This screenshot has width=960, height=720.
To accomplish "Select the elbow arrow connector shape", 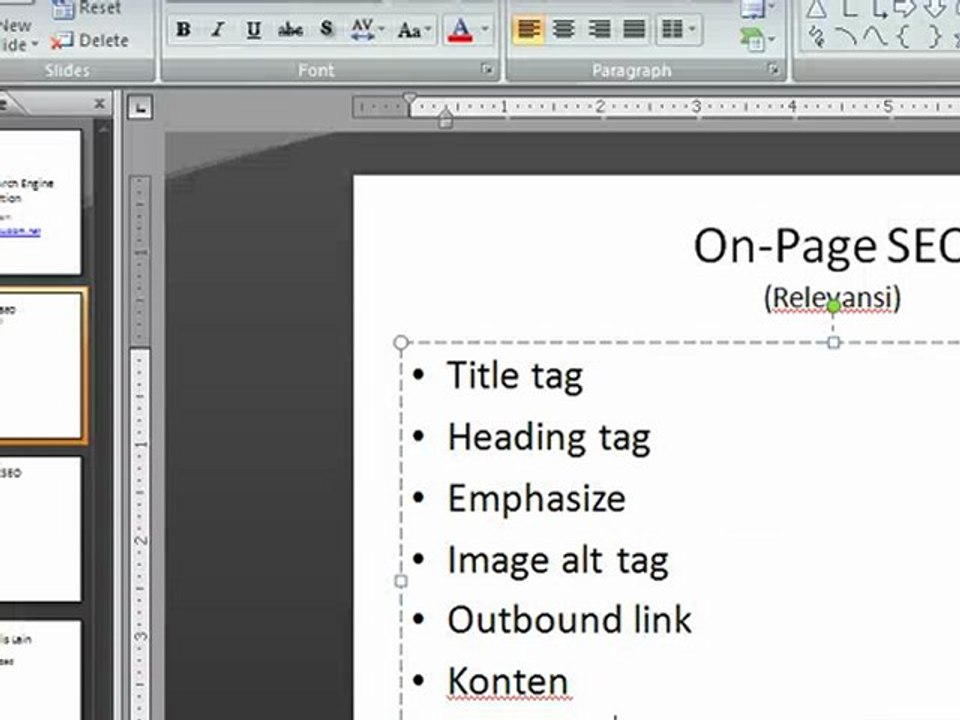I will click(880, 8).
